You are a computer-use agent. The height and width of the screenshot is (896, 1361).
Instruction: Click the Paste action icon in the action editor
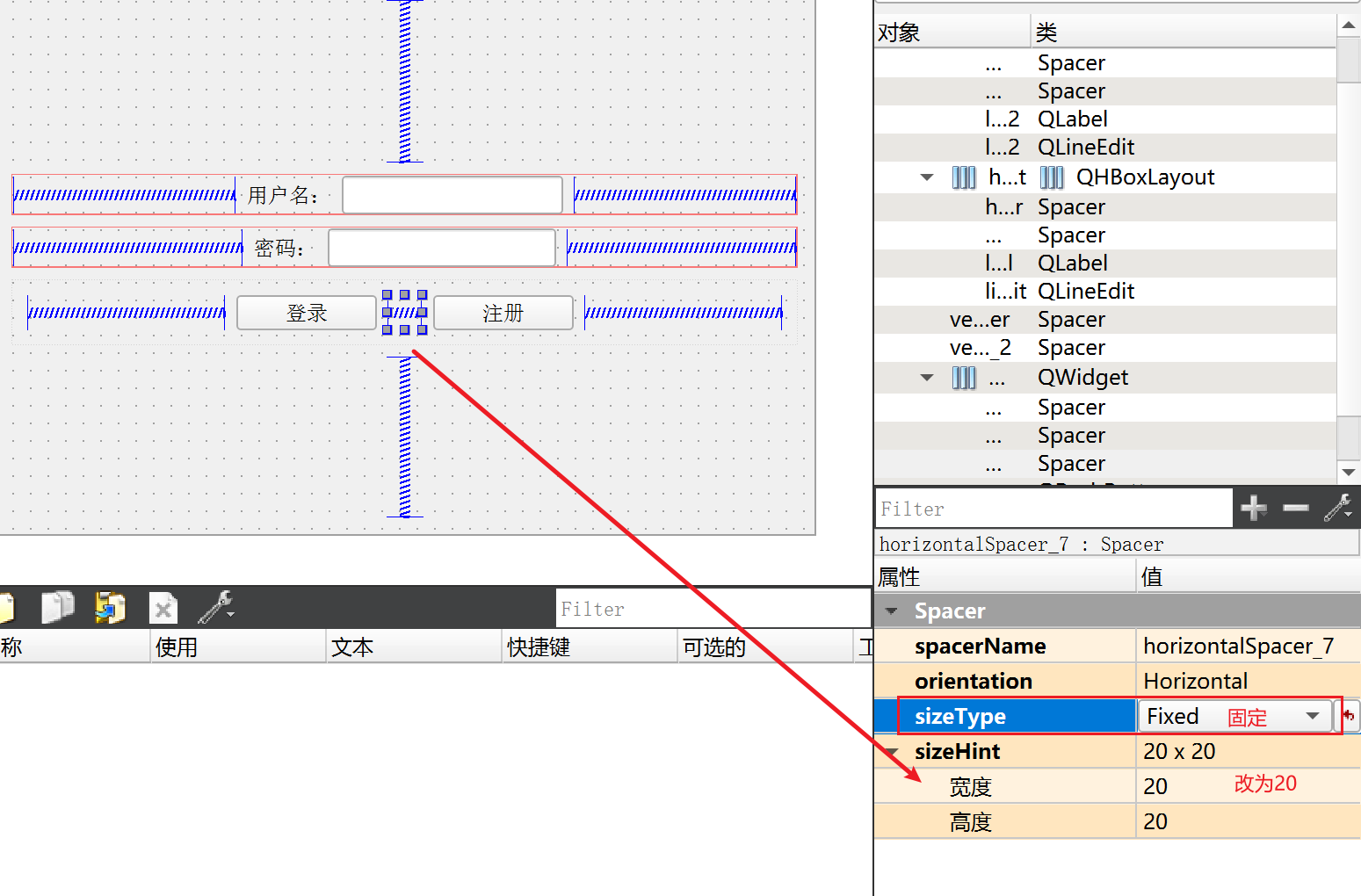click(111, 607)
